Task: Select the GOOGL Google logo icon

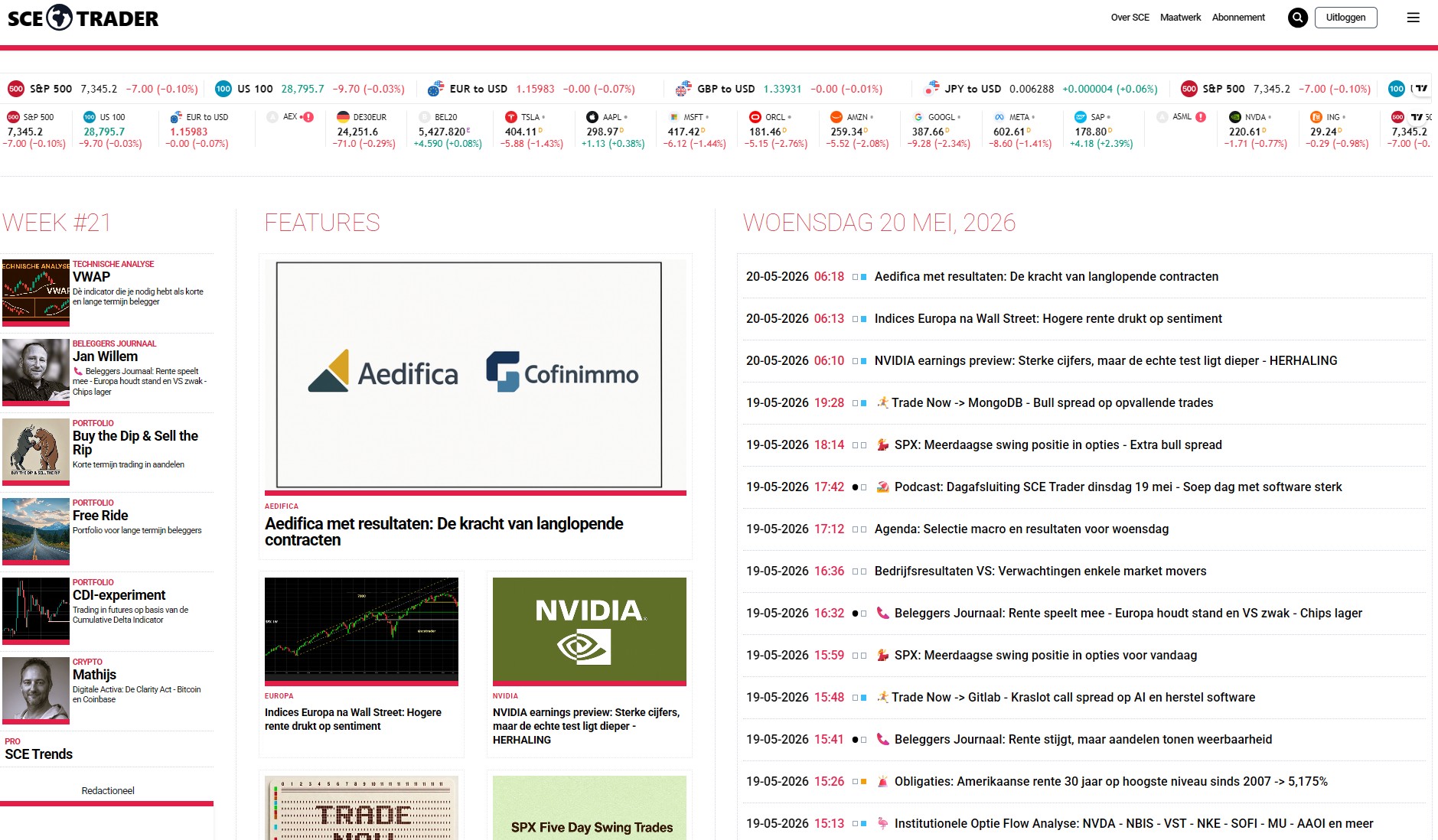Action: click(918, 117)
